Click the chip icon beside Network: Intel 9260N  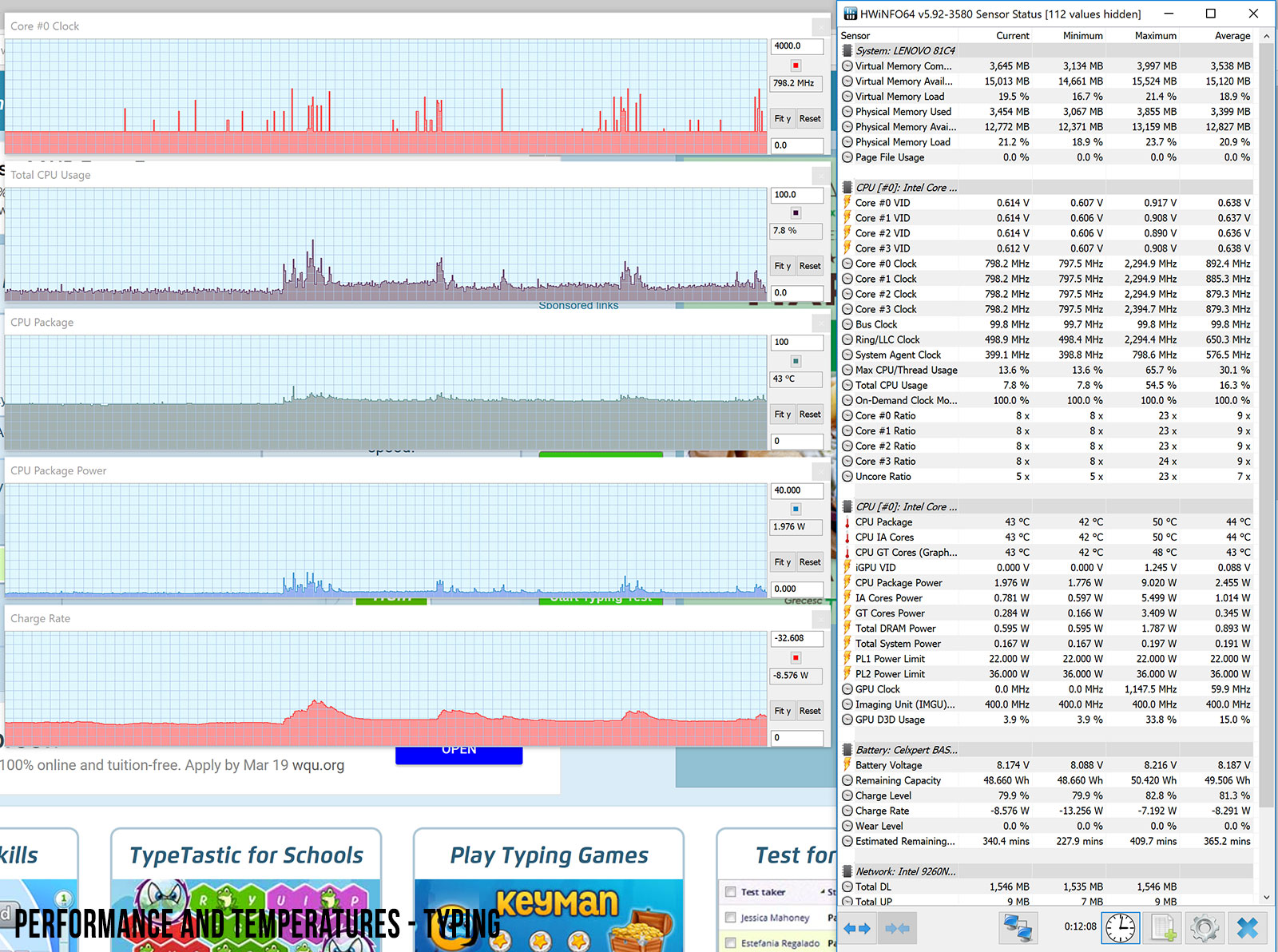[847, 871]
